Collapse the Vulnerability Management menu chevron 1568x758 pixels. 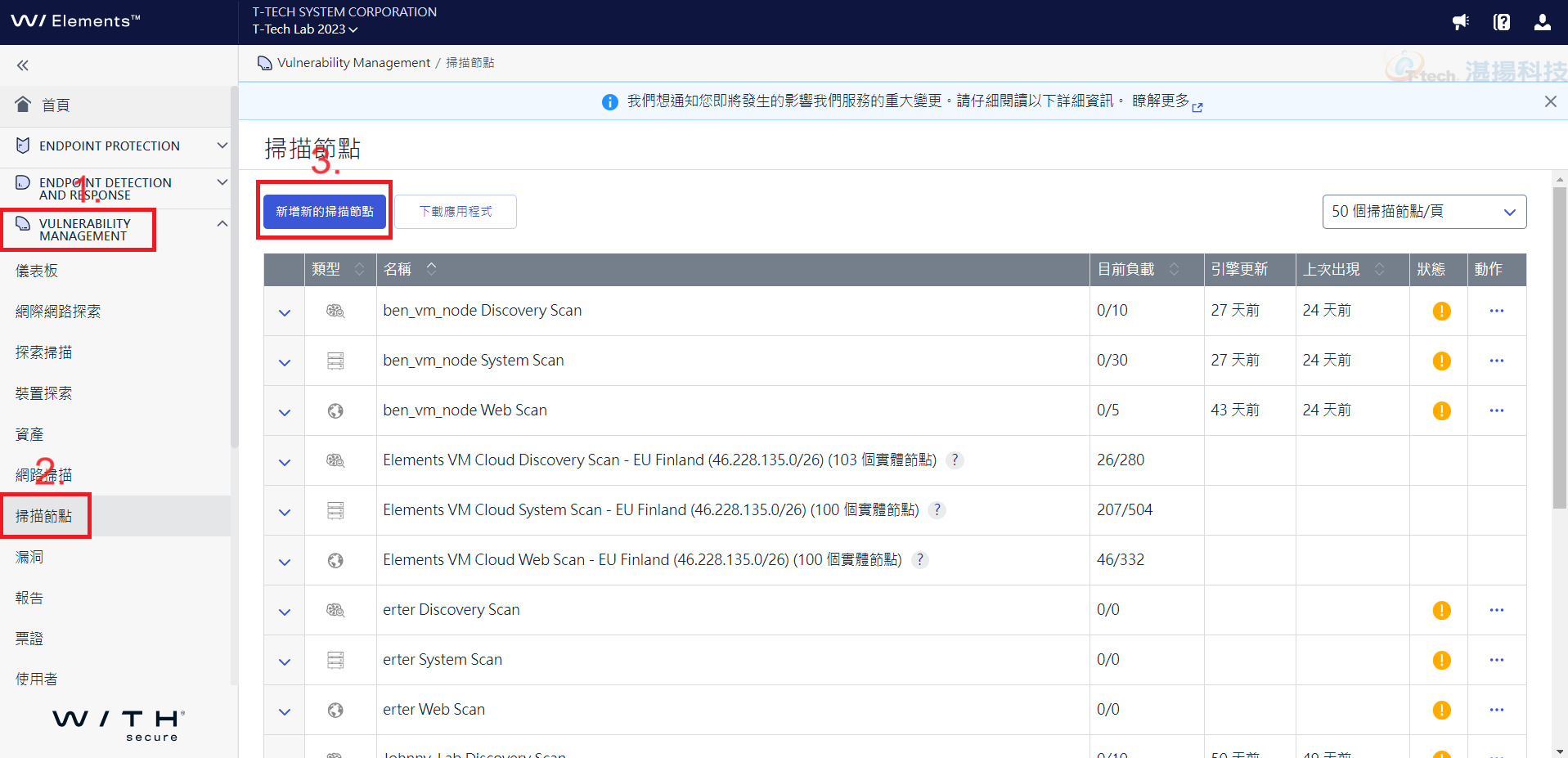222,223
